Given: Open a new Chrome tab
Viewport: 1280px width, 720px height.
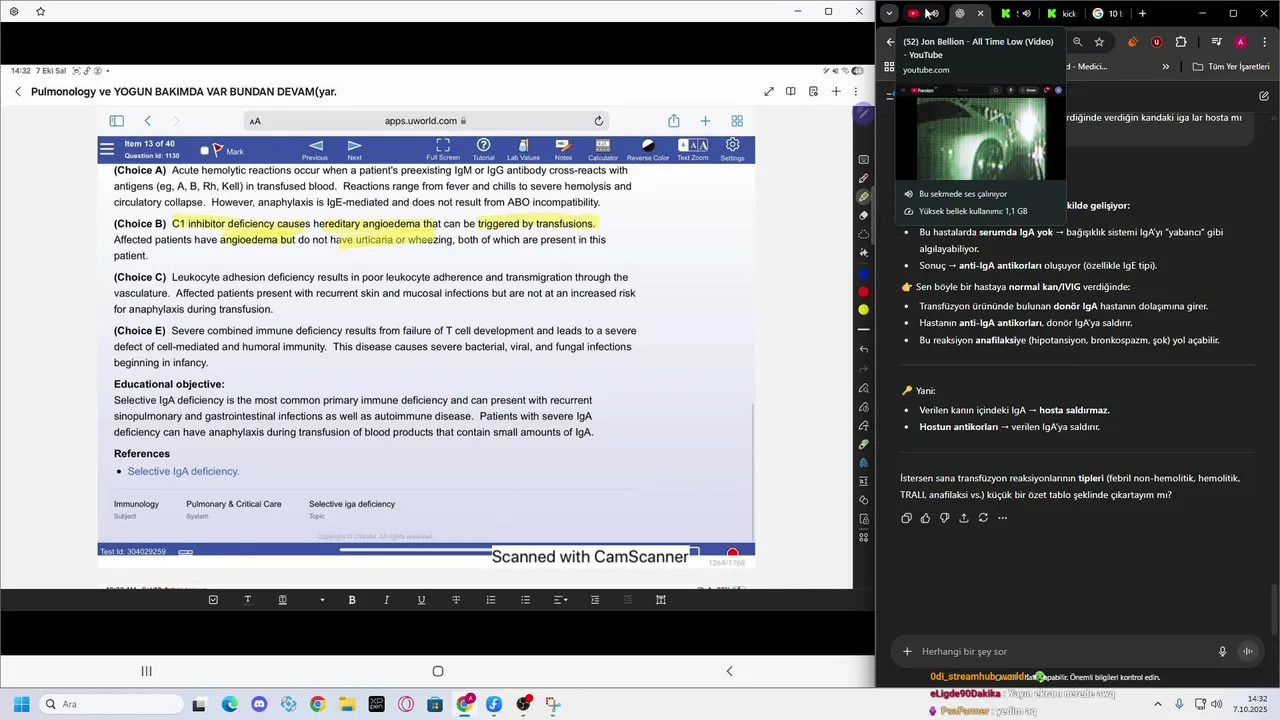Looking at the screenshot, I should (x=1142, y=13).
